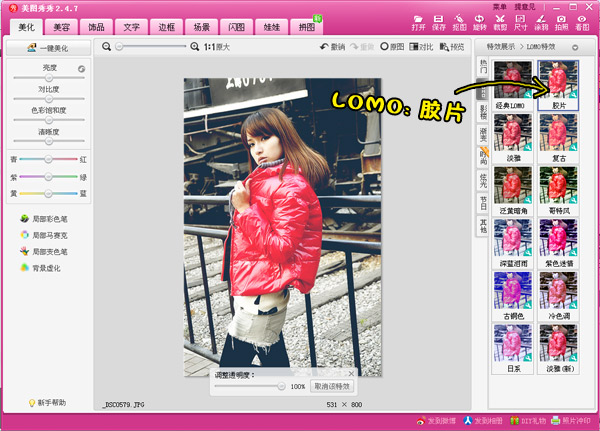
Task: Click the zoom in magnifier icon
Action: tap(195, 47)
